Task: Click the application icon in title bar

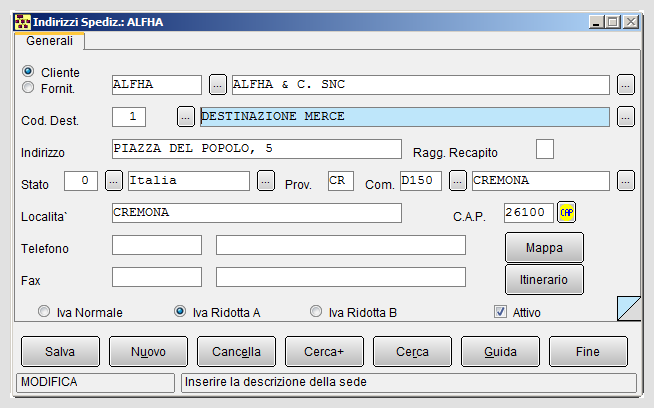Action: coord(23,22)
